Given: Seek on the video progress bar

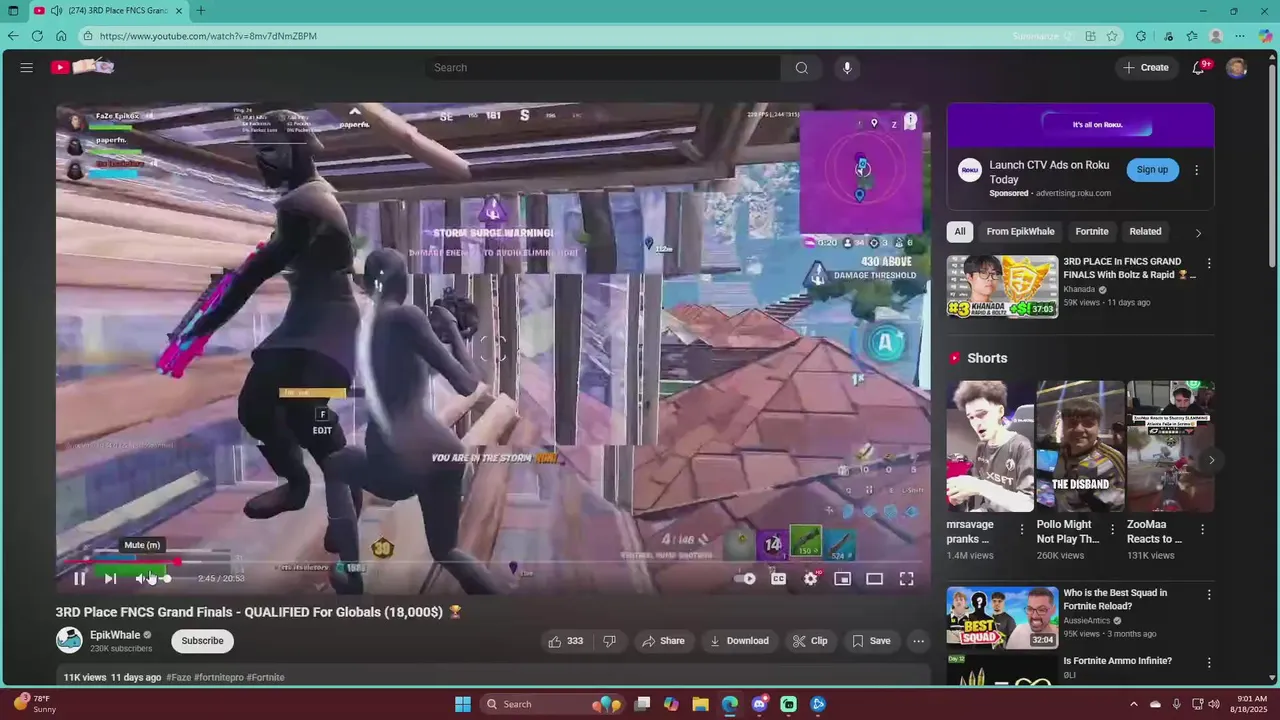Looking at the screenshot, I should click(x=493, y=562).
